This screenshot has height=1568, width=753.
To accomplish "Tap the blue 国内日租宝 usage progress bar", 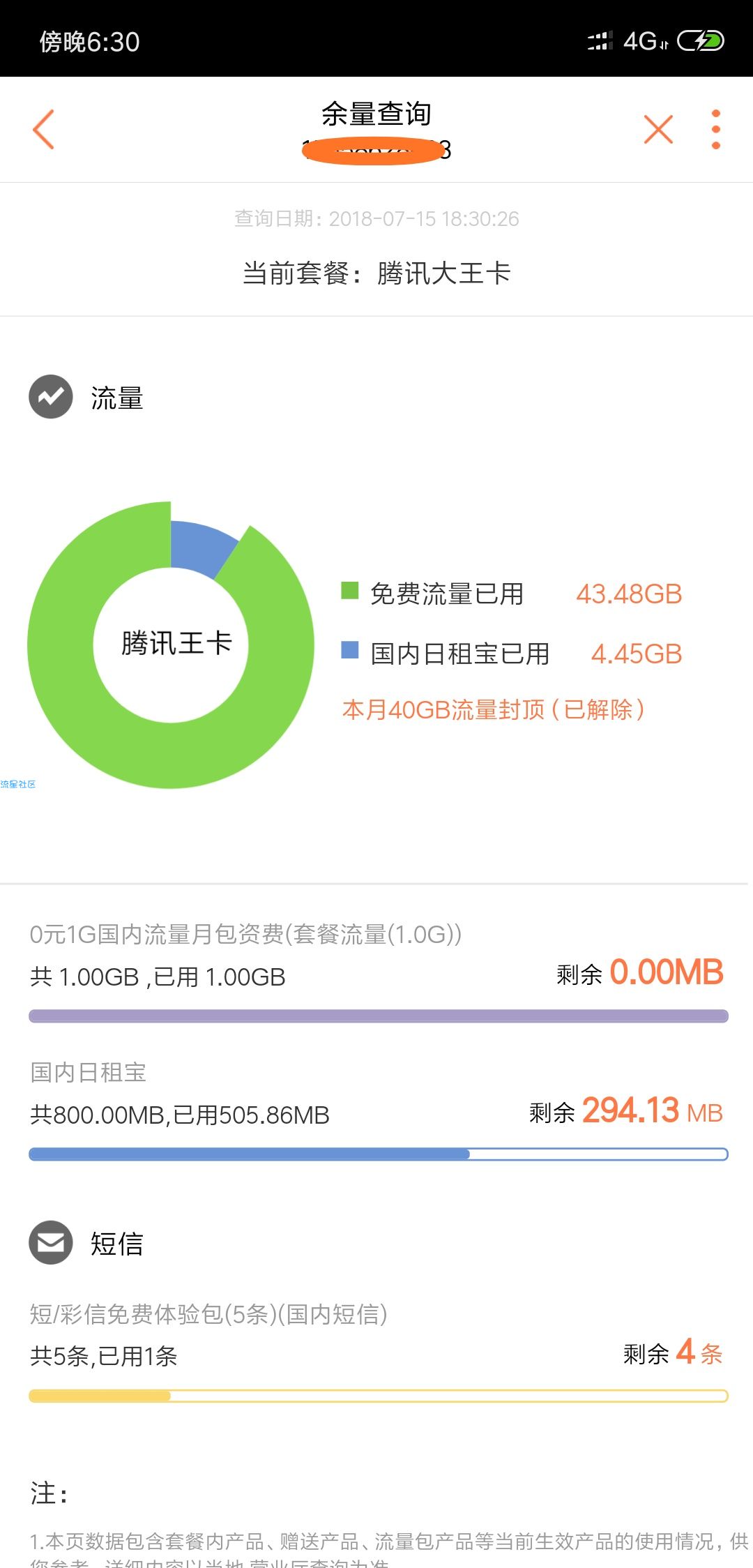I will pyautogui.click(x=378, y=1154).
